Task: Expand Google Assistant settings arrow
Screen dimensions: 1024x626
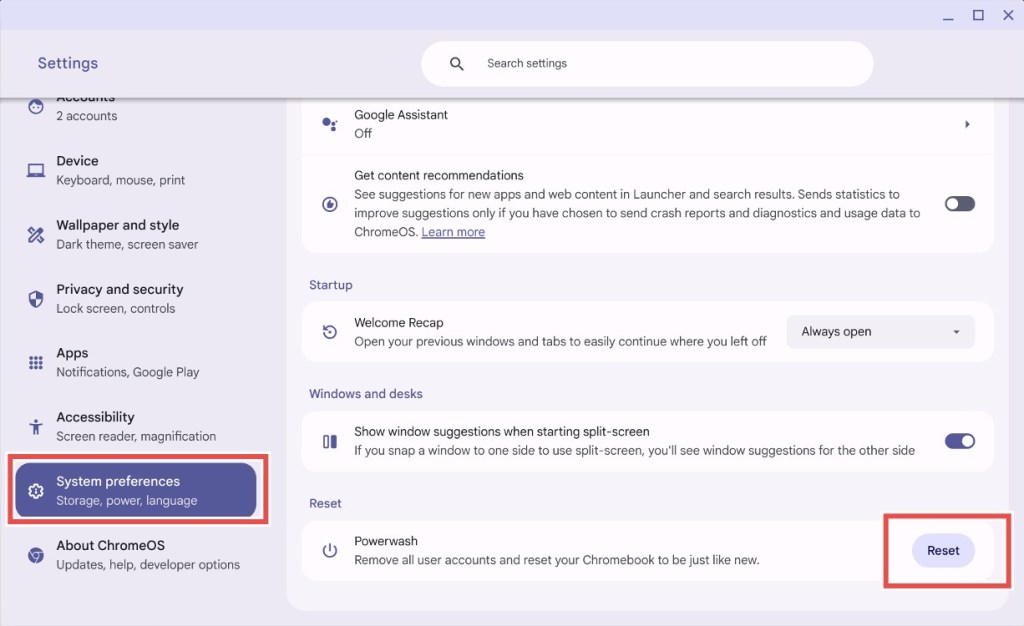Action: click(967, 124)
